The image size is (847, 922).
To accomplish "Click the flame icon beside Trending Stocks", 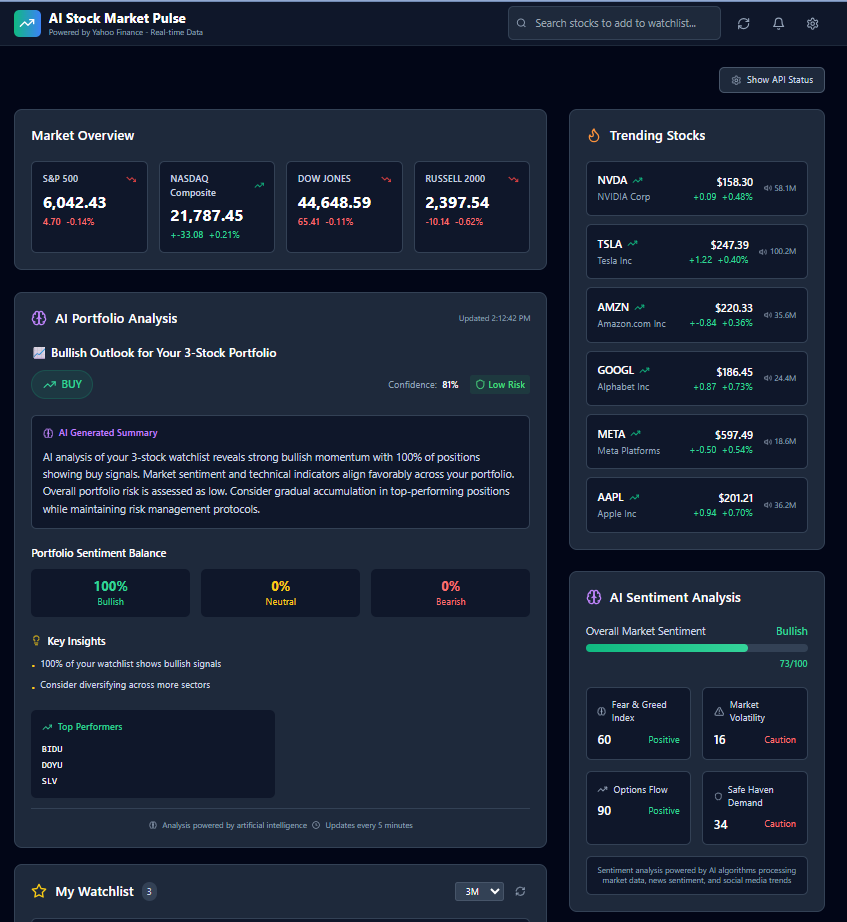I will (594, 136).
